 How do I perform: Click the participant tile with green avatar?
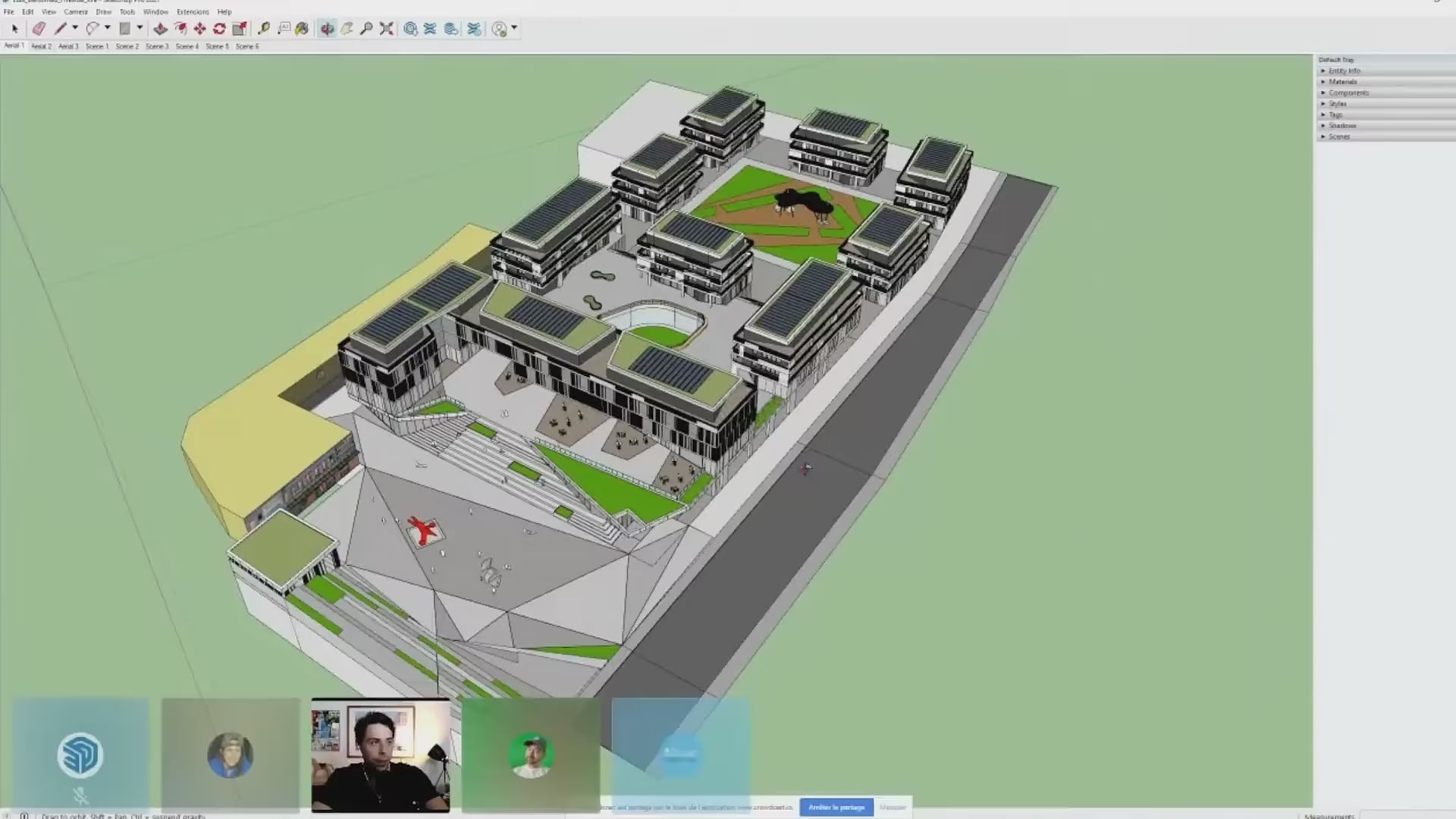coord(531,755)
